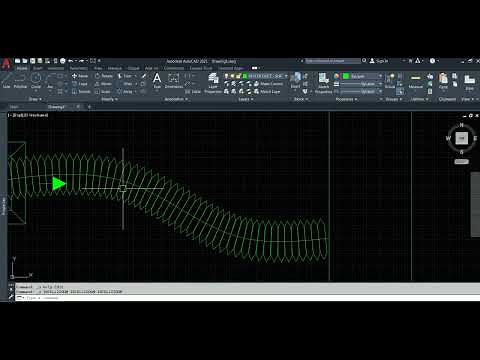This screenshot has height=360, width=480.
Task: Switch to the Parametric ribbon tab
Action: (79, 68)
